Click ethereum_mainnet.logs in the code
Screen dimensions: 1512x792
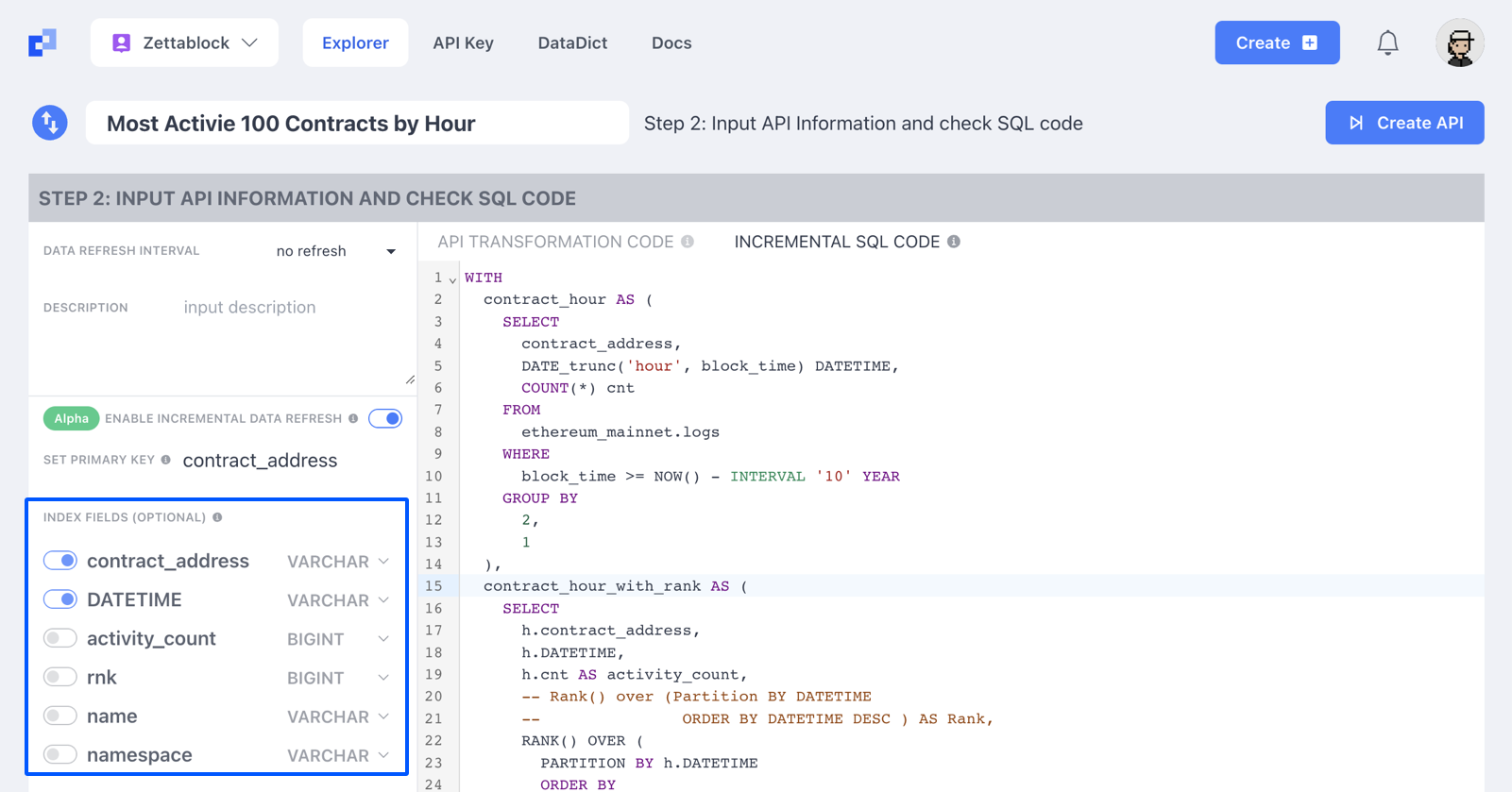tap(620, 432)
